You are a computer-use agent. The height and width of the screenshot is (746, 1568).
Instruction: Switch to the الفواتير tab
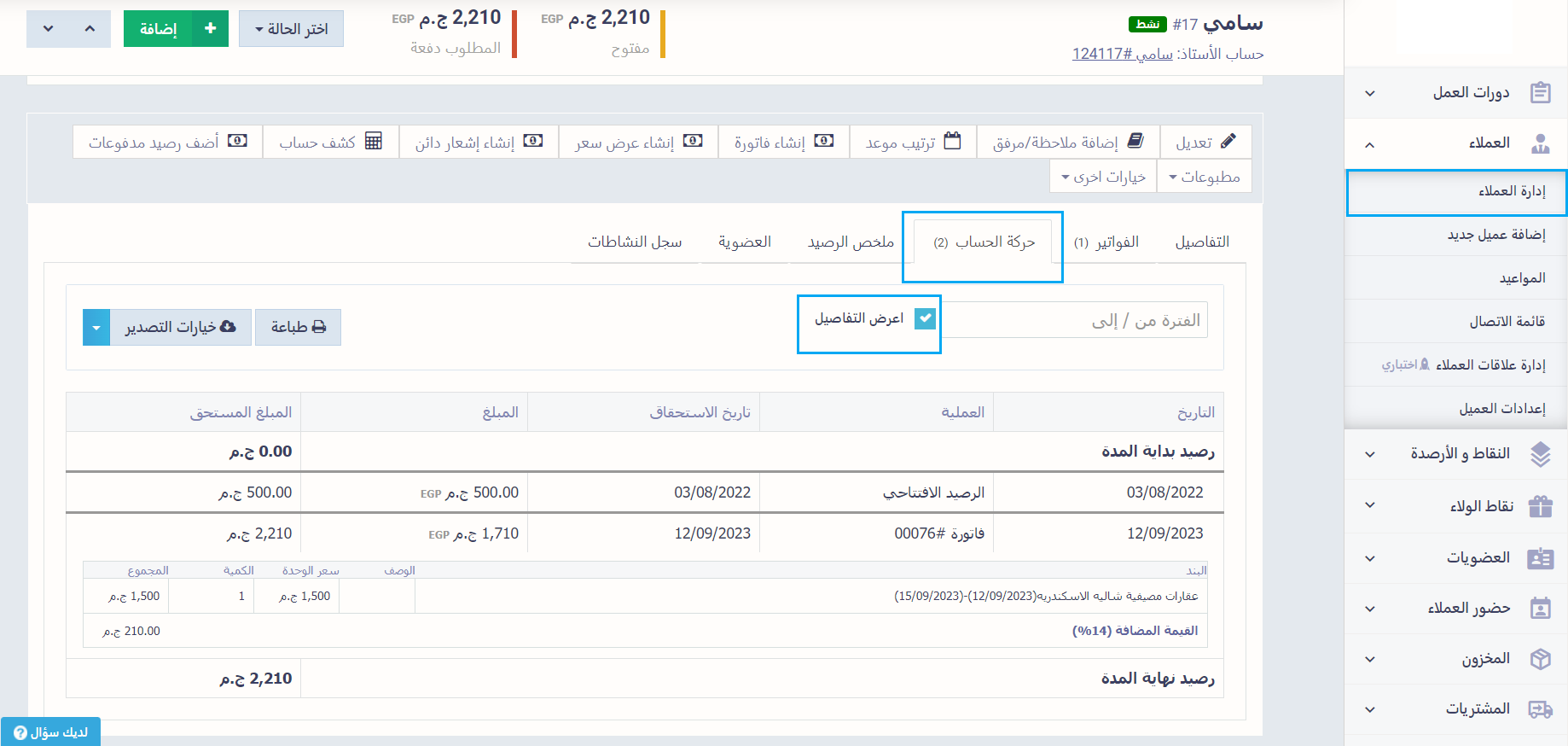(1106, 242)
